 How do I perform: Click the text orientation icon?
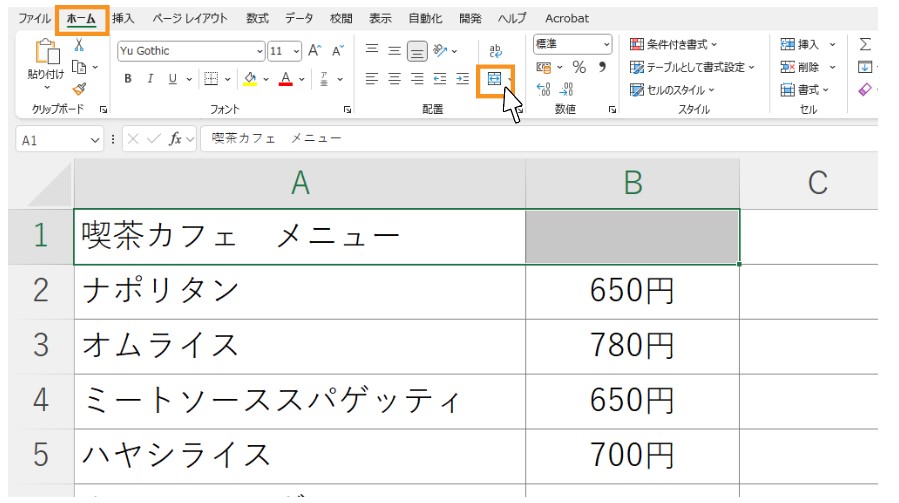point(440,50)
